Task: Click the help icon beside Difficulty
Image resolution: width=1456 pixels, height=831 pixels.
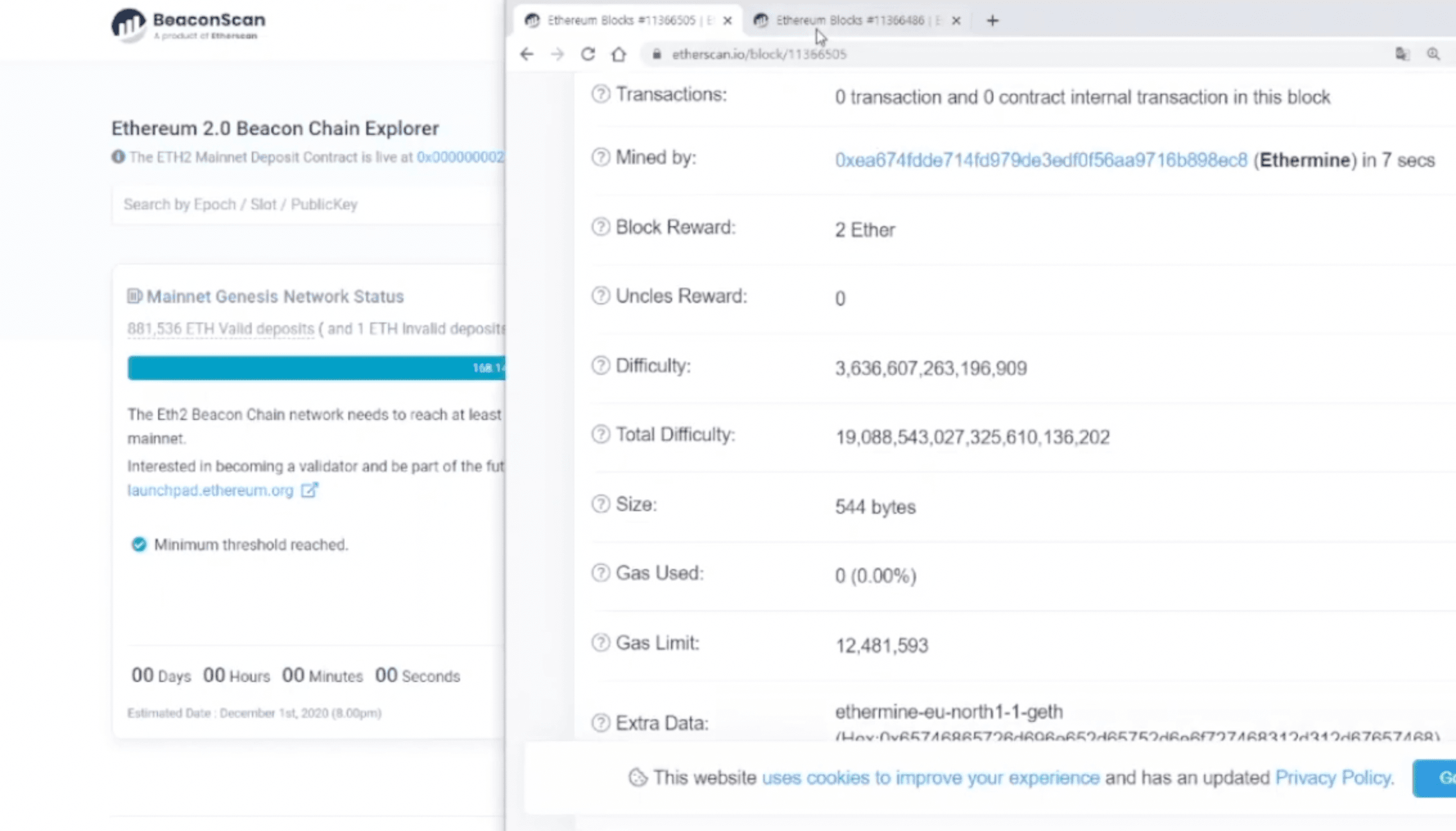Action: tap(601, 365)
